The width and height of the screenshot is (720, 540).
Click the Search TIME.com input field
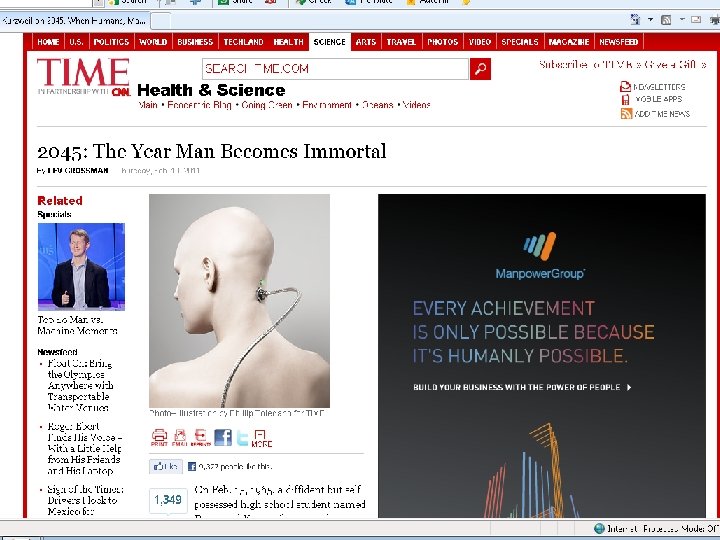coord(335,69)
